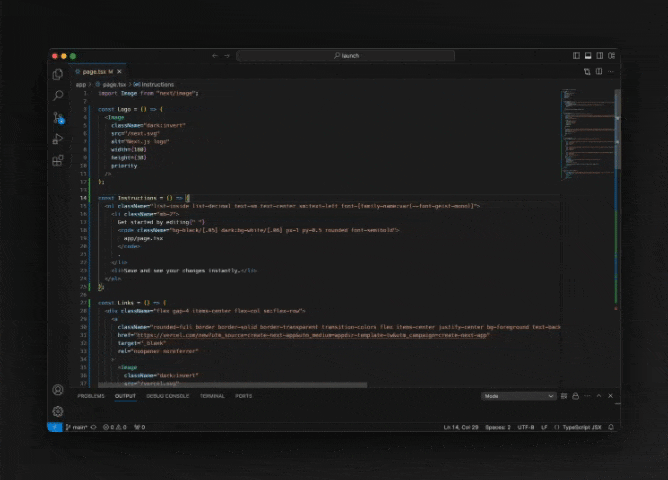Go back with the title bar arrow
Image resolution: width=668 pixels, height=480 pixels.
[215, 56]
